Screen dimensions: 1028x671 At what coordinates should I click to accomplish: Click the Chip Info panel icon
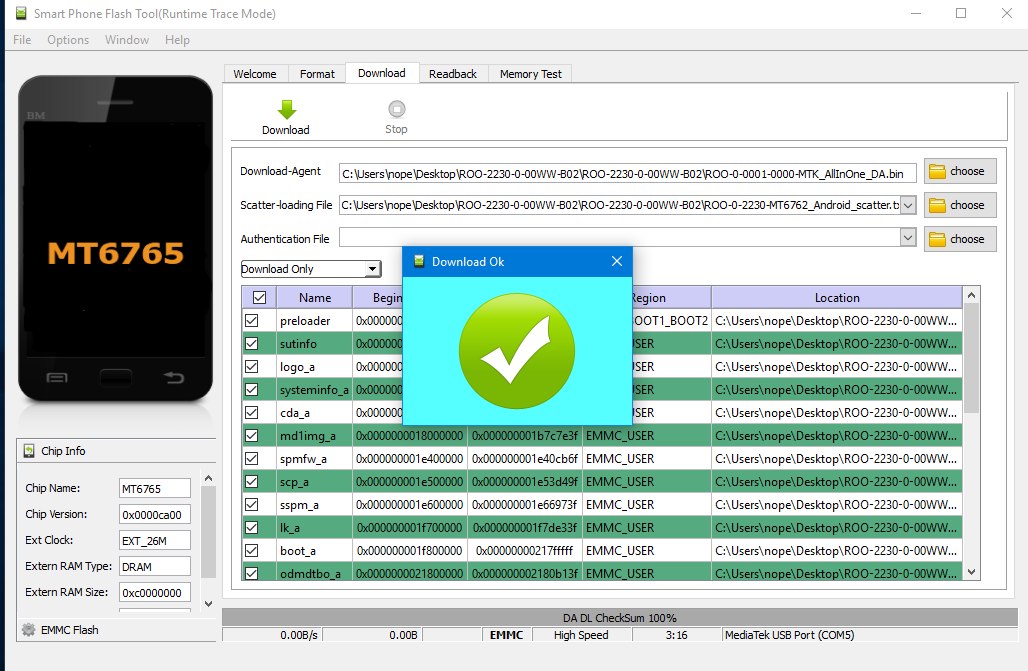(x=29, y=451)
